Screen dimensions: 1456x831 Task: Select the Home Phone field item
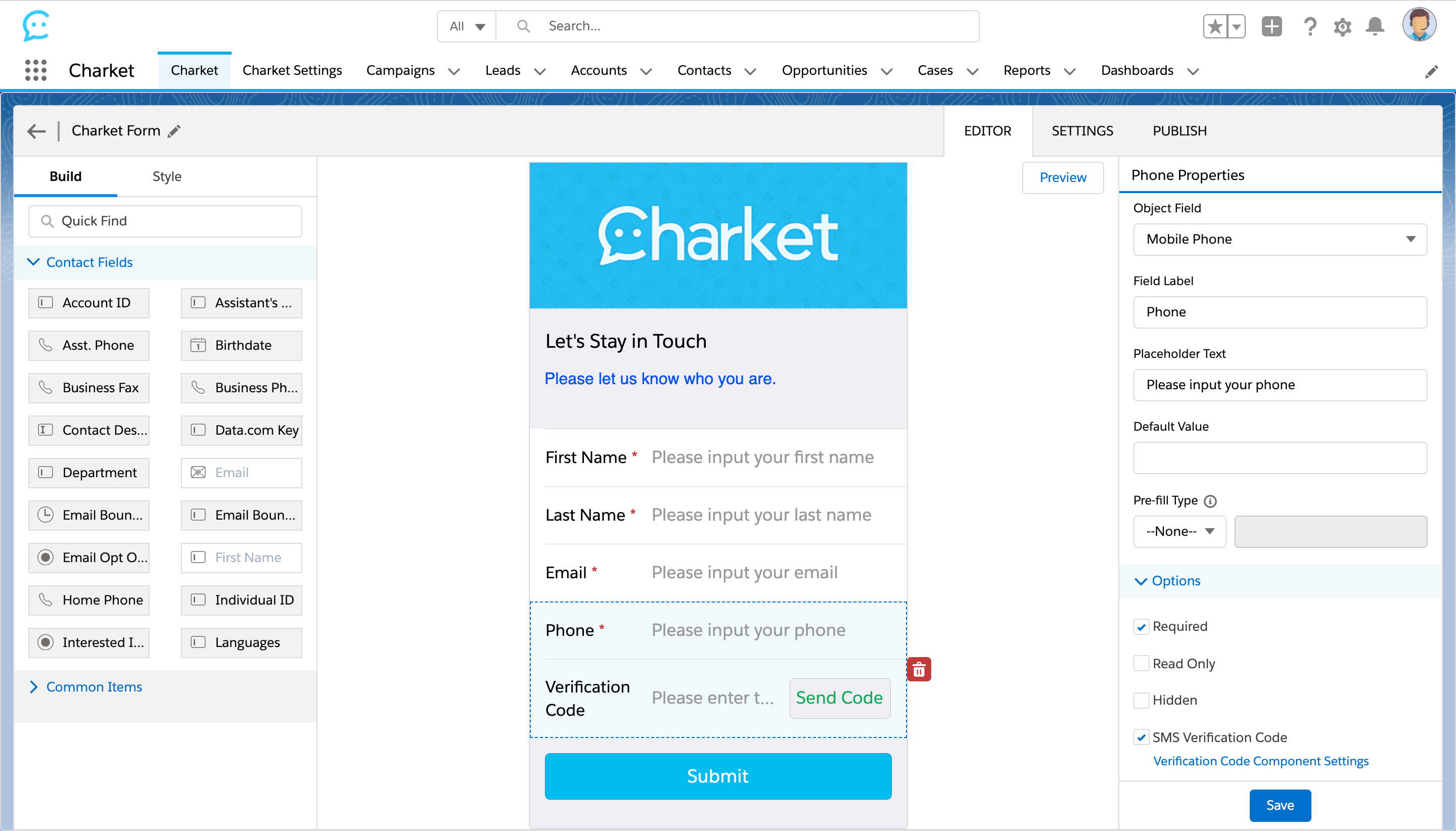pos(89,601)
